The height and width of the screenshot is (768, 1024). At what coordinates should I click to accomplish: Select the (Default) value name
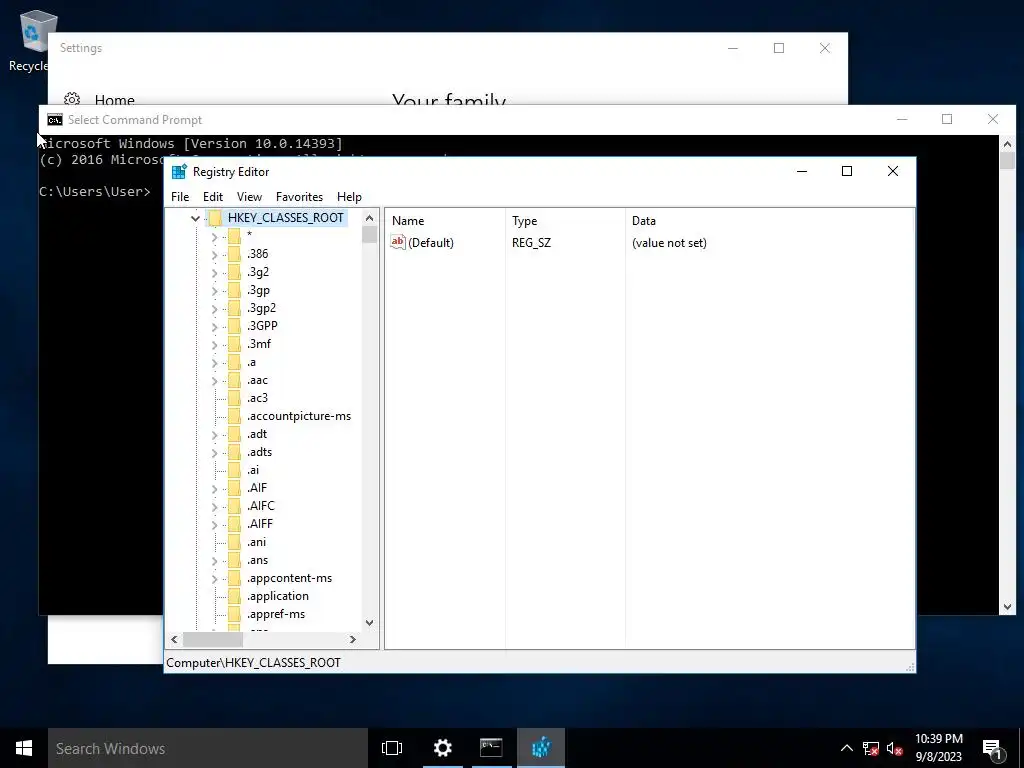[430, 243]
